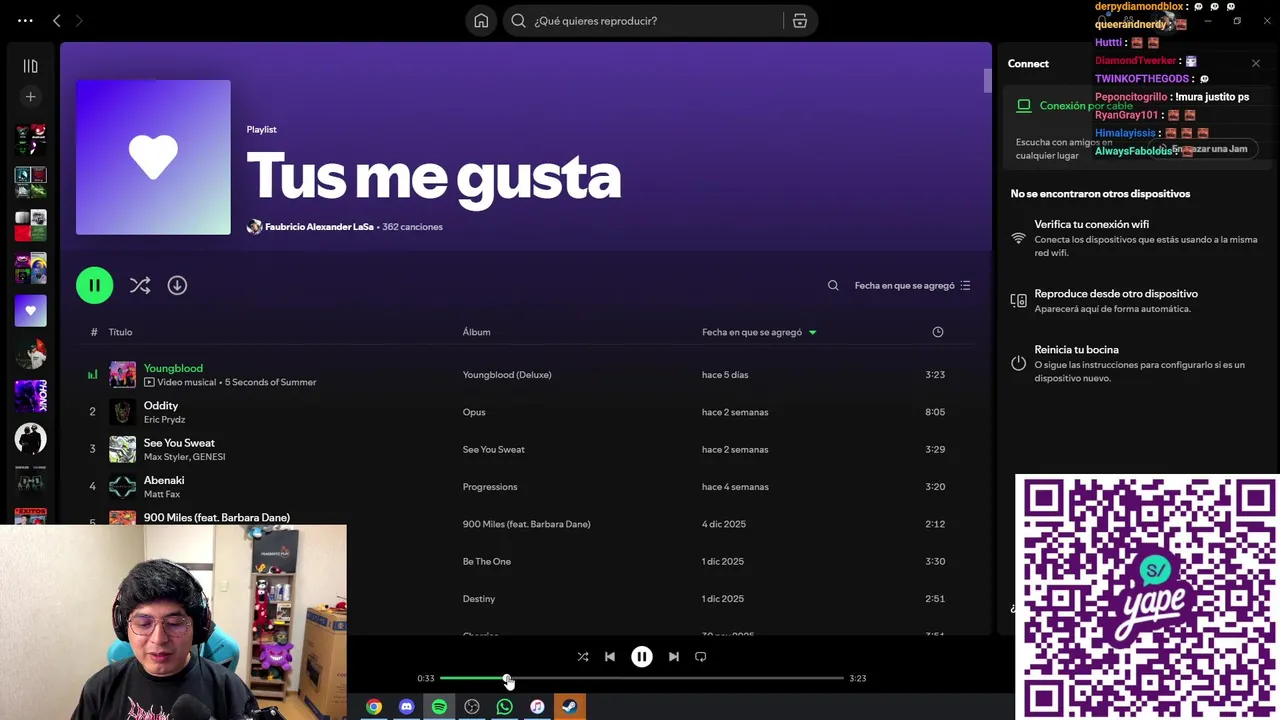Open album Progressions
This screenshot has width=1280, height=720.
pyautogui.click(x=490, y=487)
